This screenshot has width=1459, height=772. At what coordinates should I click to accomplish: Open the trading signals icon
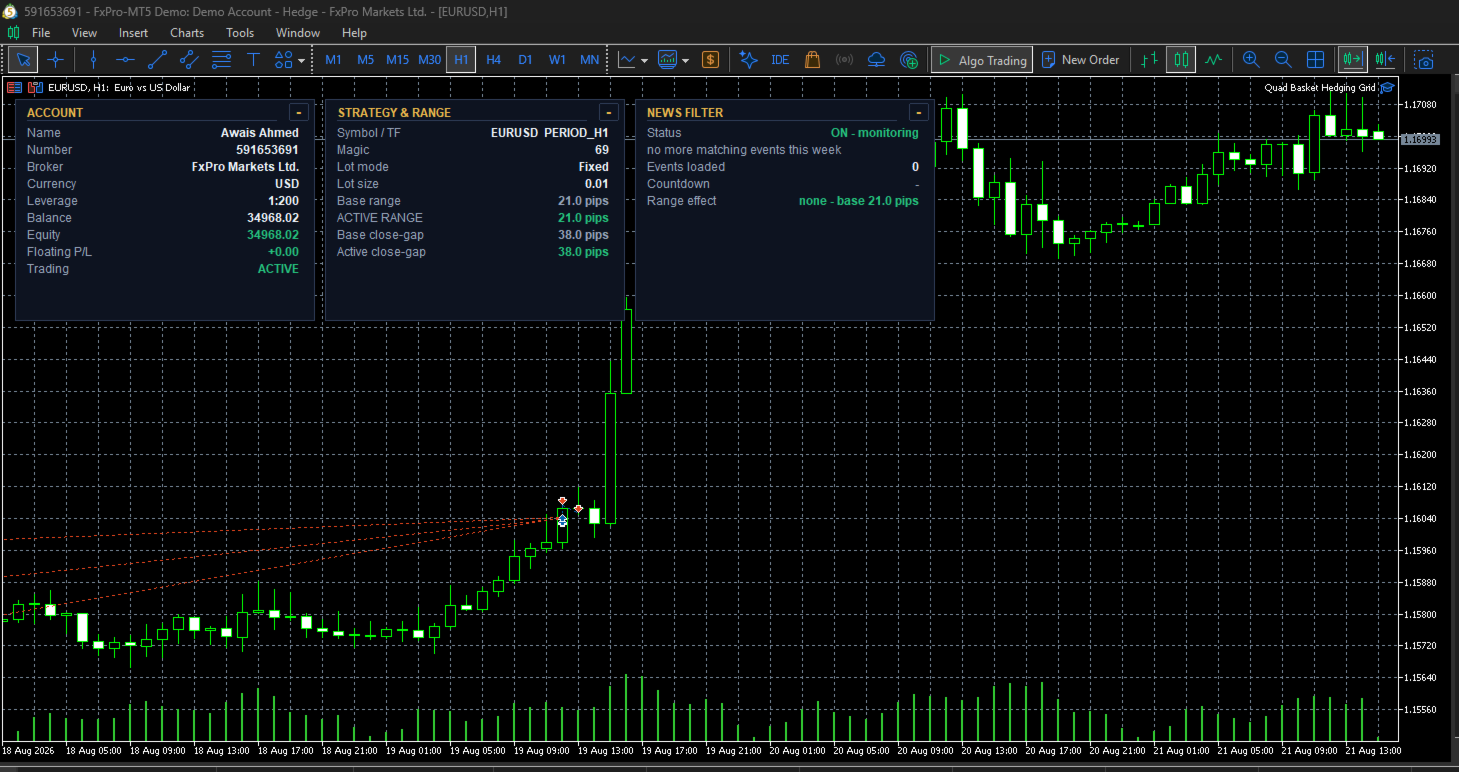tap(844, 60)
